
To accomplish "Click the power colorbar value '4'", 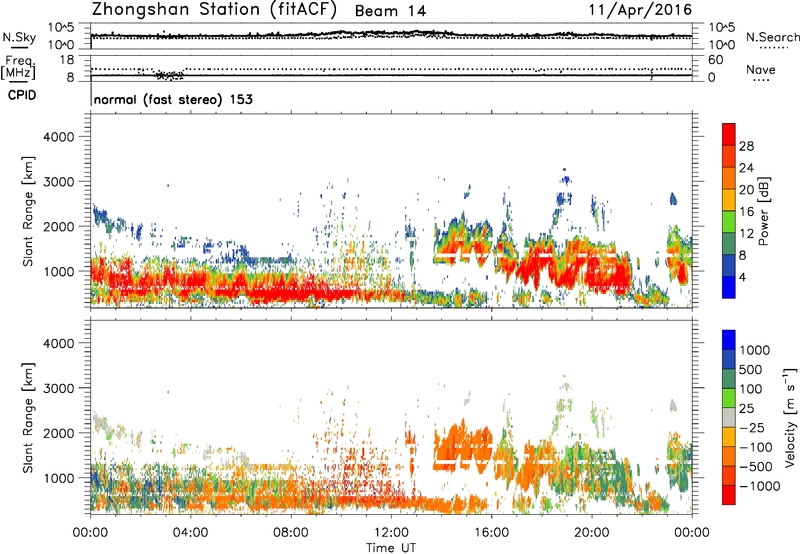I will pos(742,278).
